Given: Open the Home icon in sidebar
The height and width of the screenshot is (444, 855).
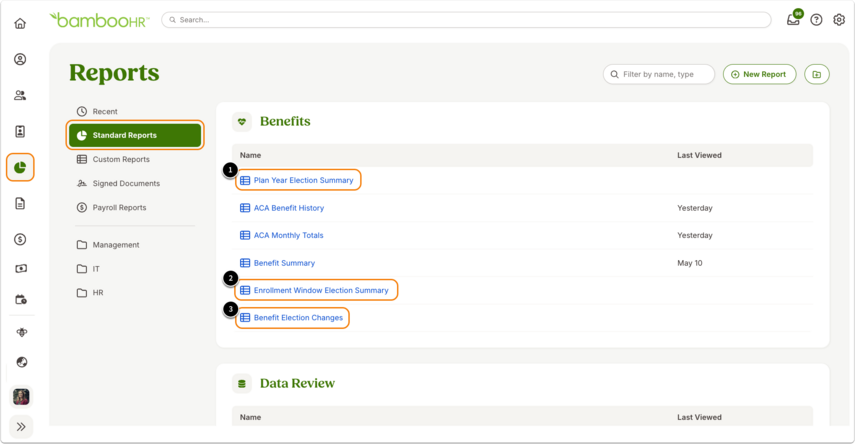Looking at the screenshot, I should 20,23.
